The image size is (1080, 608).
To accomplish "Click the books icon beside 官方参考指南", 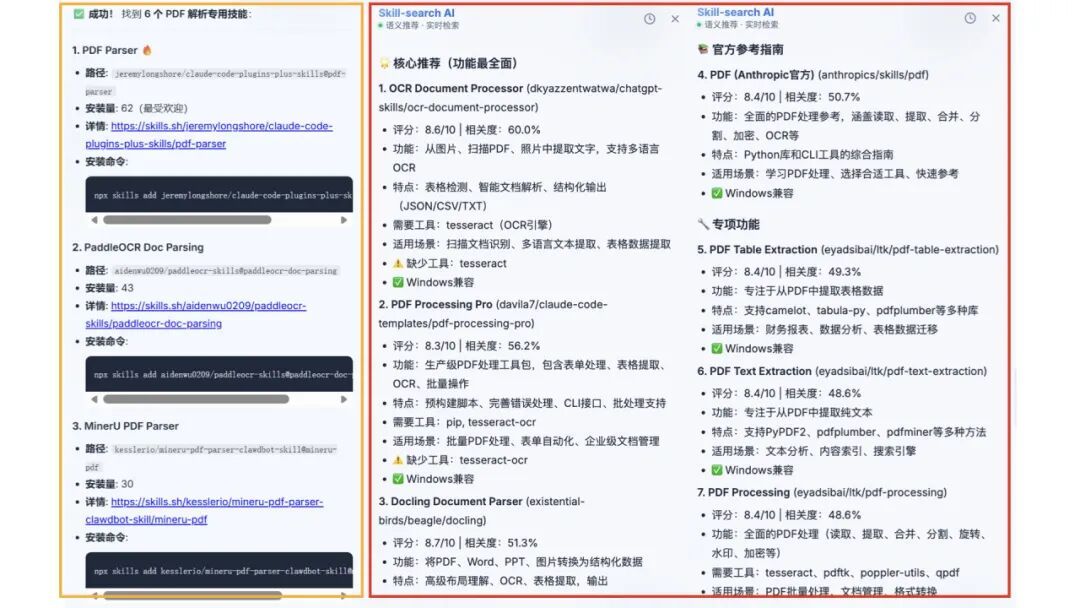I will [x=703, y=49].
